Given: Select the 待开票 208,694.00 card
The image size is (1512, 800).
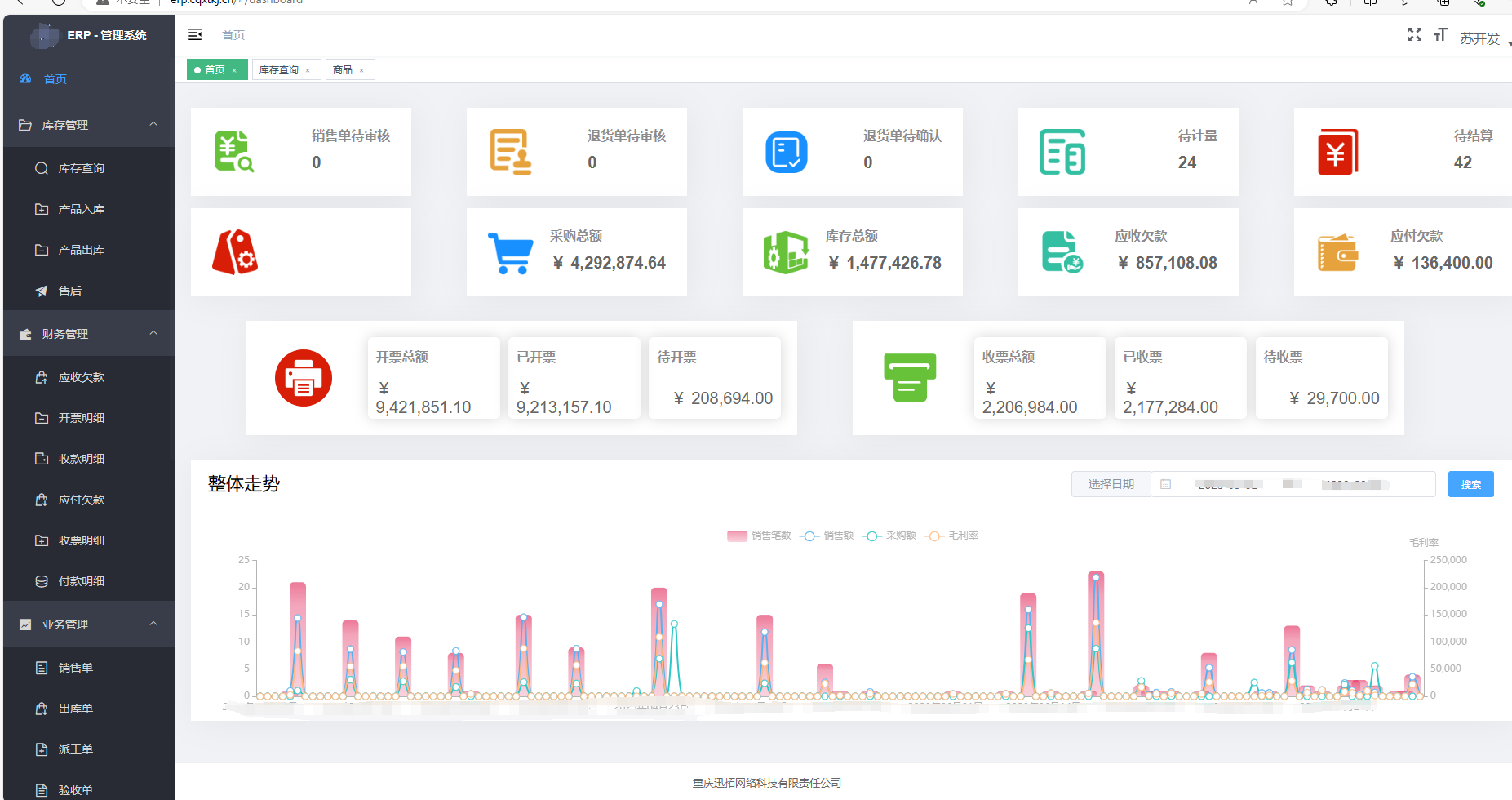Looking at the screenshot, I should point(715,378).
